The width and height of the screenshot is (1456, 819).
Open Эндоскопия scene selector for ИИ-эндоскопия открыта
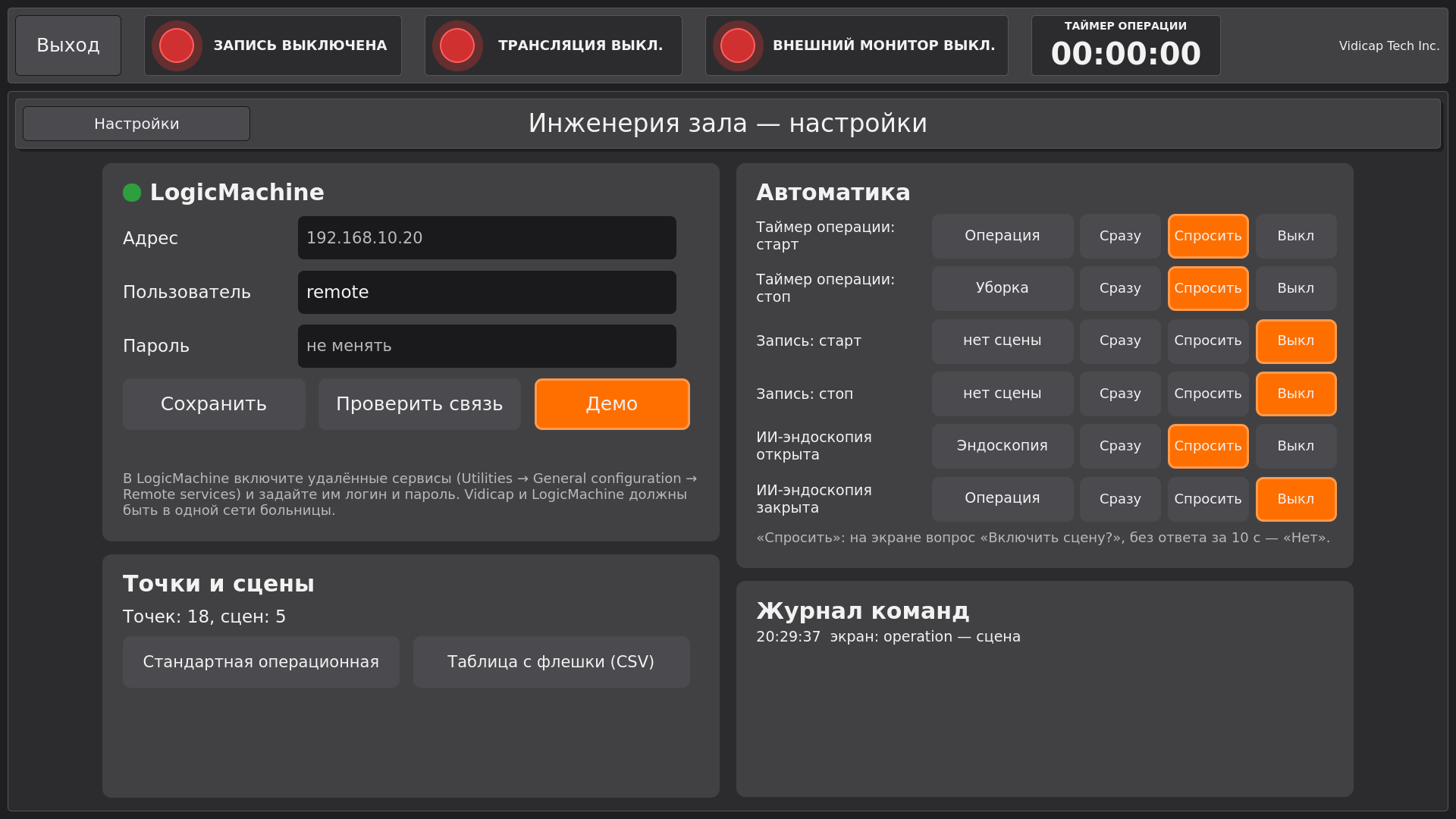(1003, 446)
